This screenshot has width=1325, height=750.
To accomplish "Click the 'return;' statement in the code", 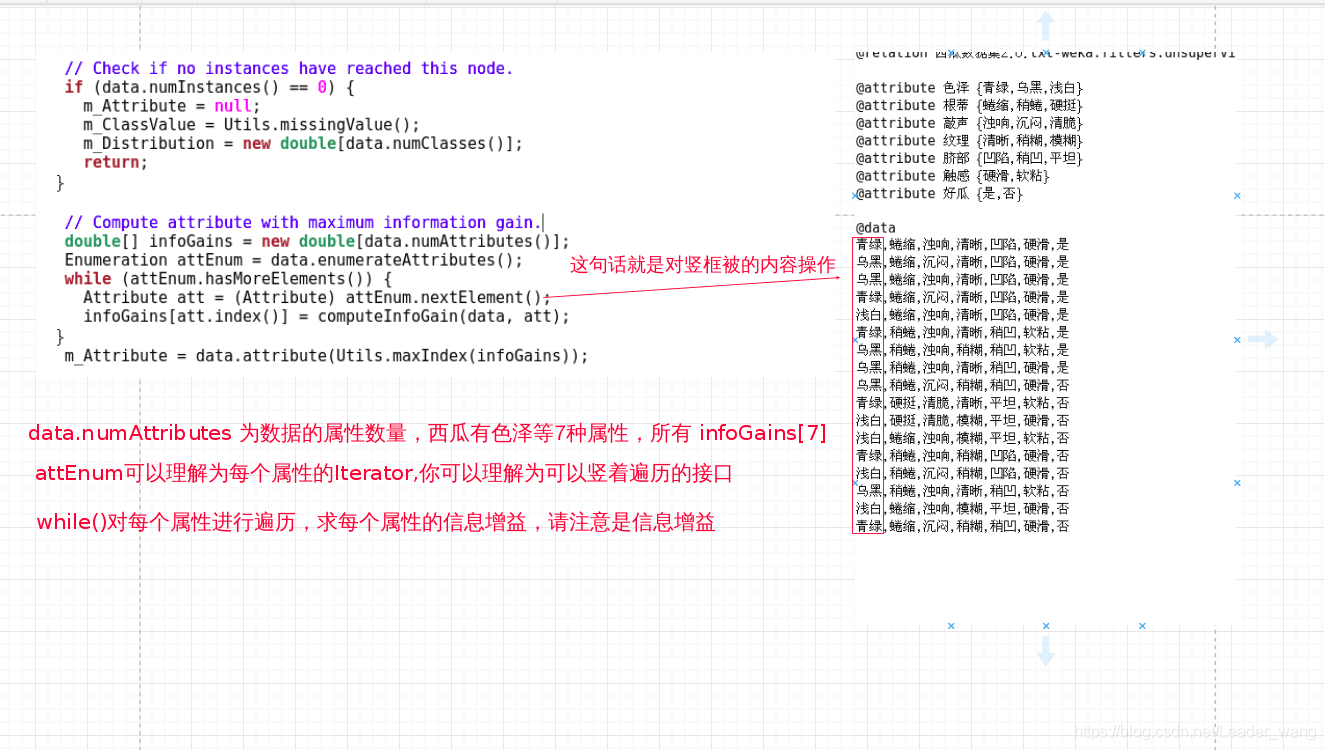I will tap(115, 162).
